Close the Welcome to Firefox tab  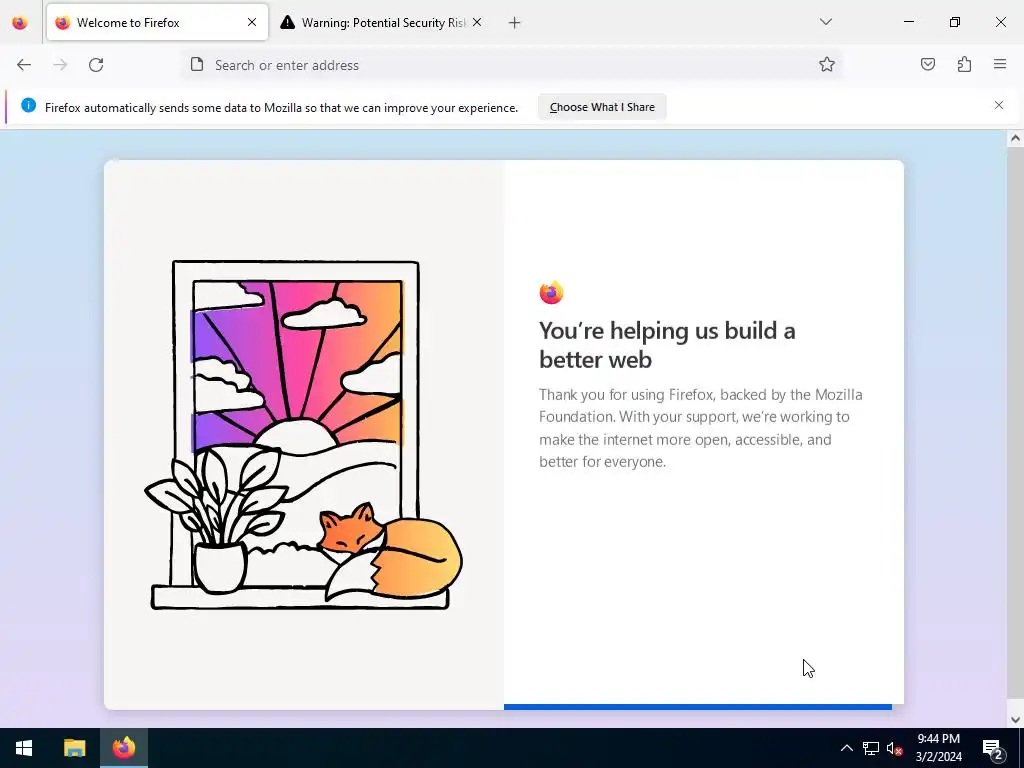pos(251,22)
